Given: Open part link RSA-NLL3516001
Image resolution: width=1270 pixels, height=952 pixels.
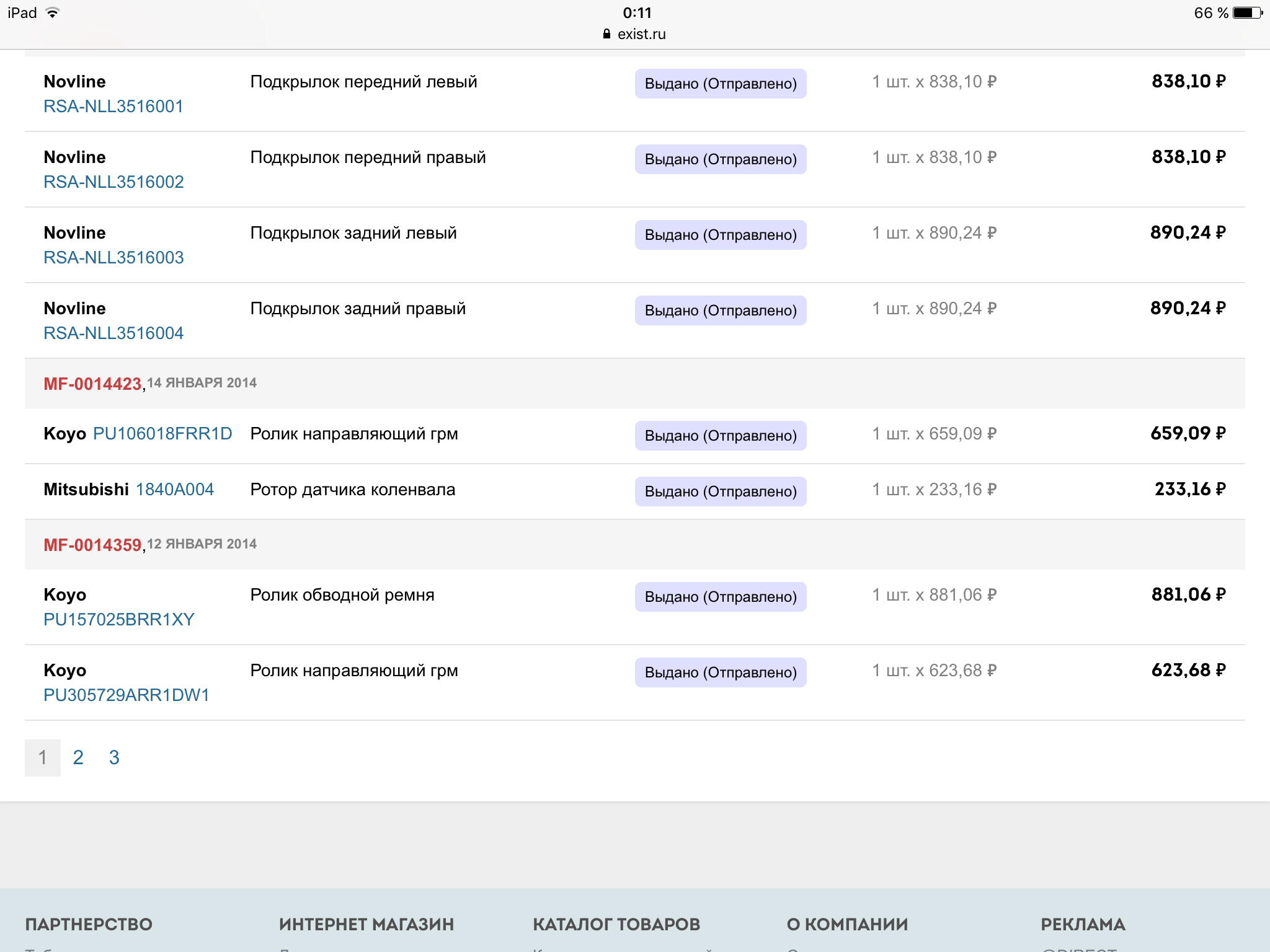Looking at the screenshot, I should pyautogui.click(x=113, y=107).
